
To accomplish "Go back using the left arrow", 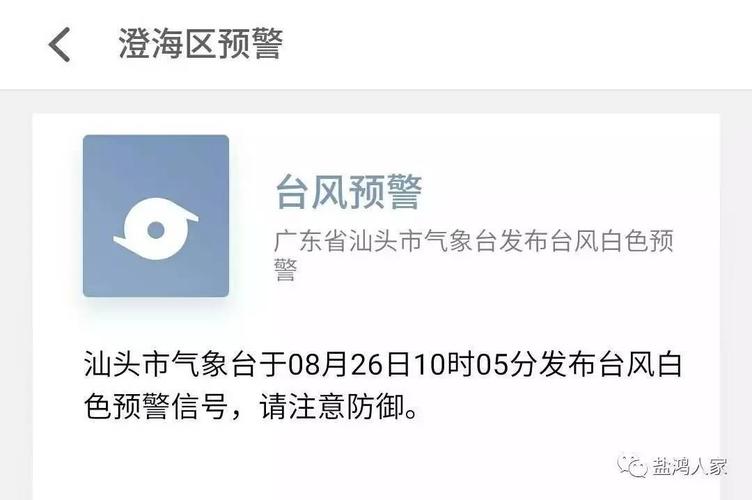I will pos(59,45).
